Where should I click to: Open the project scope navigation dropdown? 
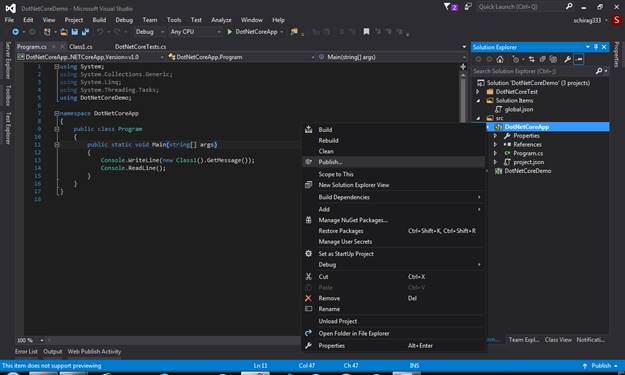coord(90,57)
